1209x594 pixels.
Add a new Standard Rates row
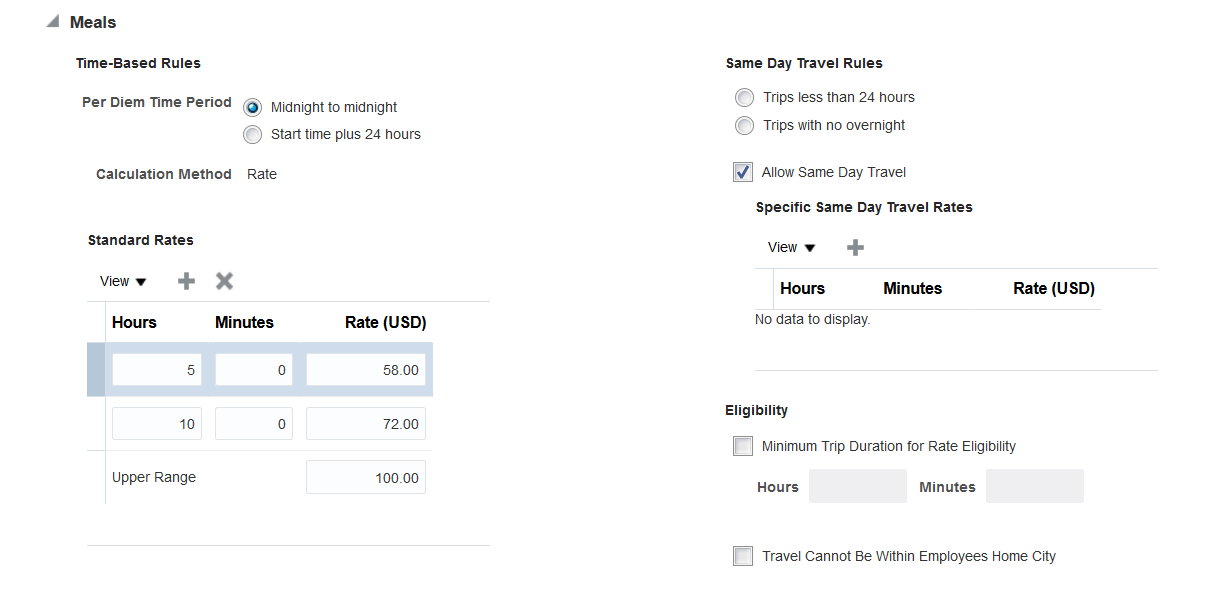tap(186, 281)
